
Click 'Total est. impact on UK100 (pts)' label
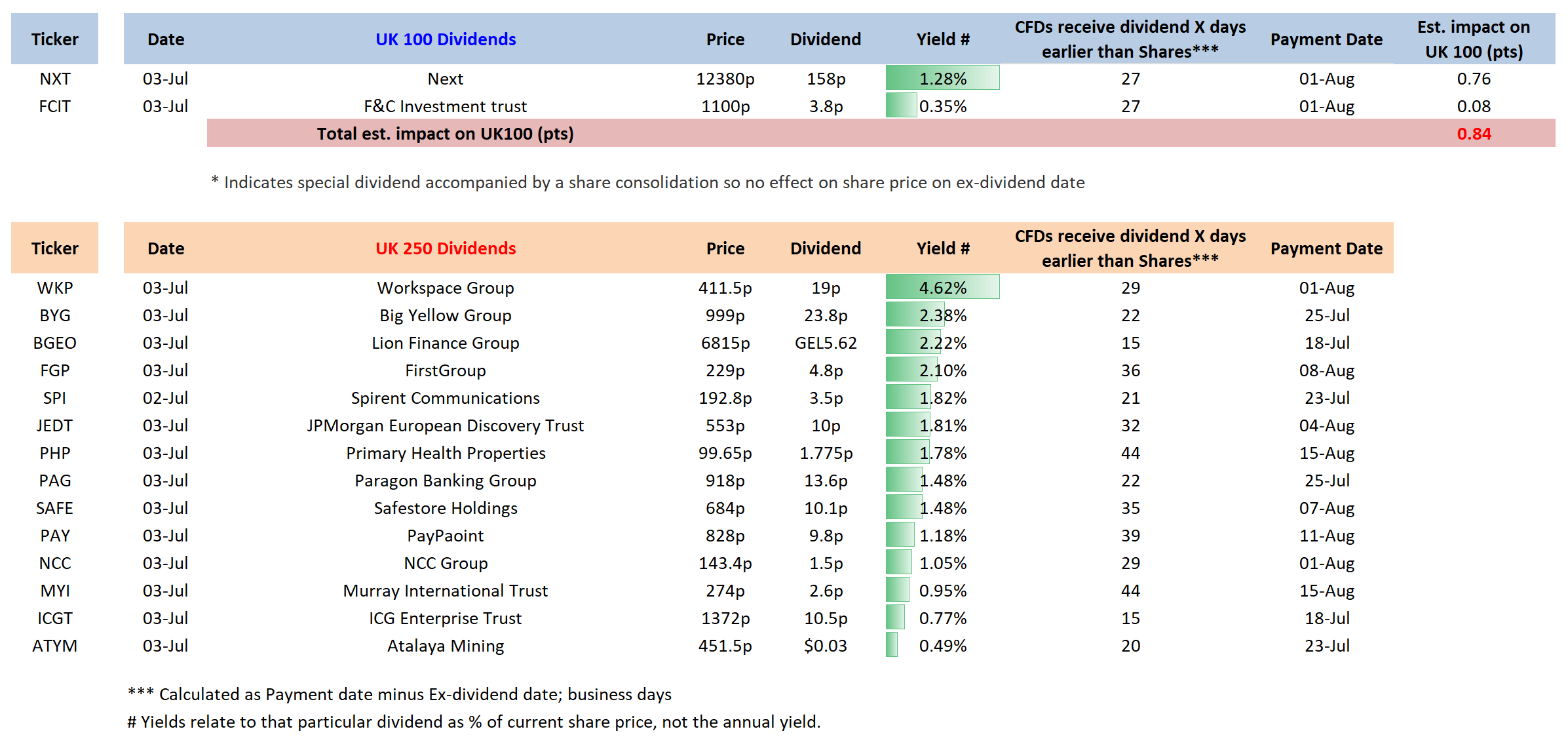tap(446, 134)
